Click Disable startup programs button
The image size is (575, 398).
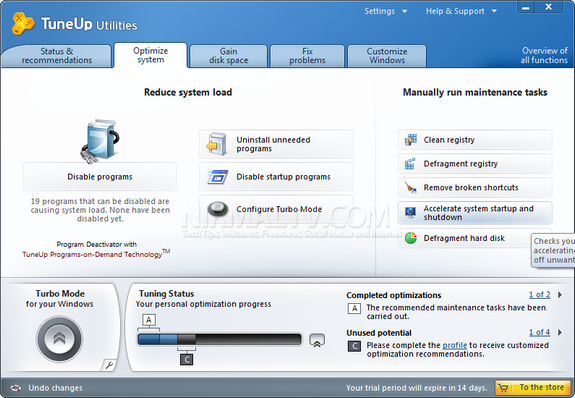coord(276,177)
